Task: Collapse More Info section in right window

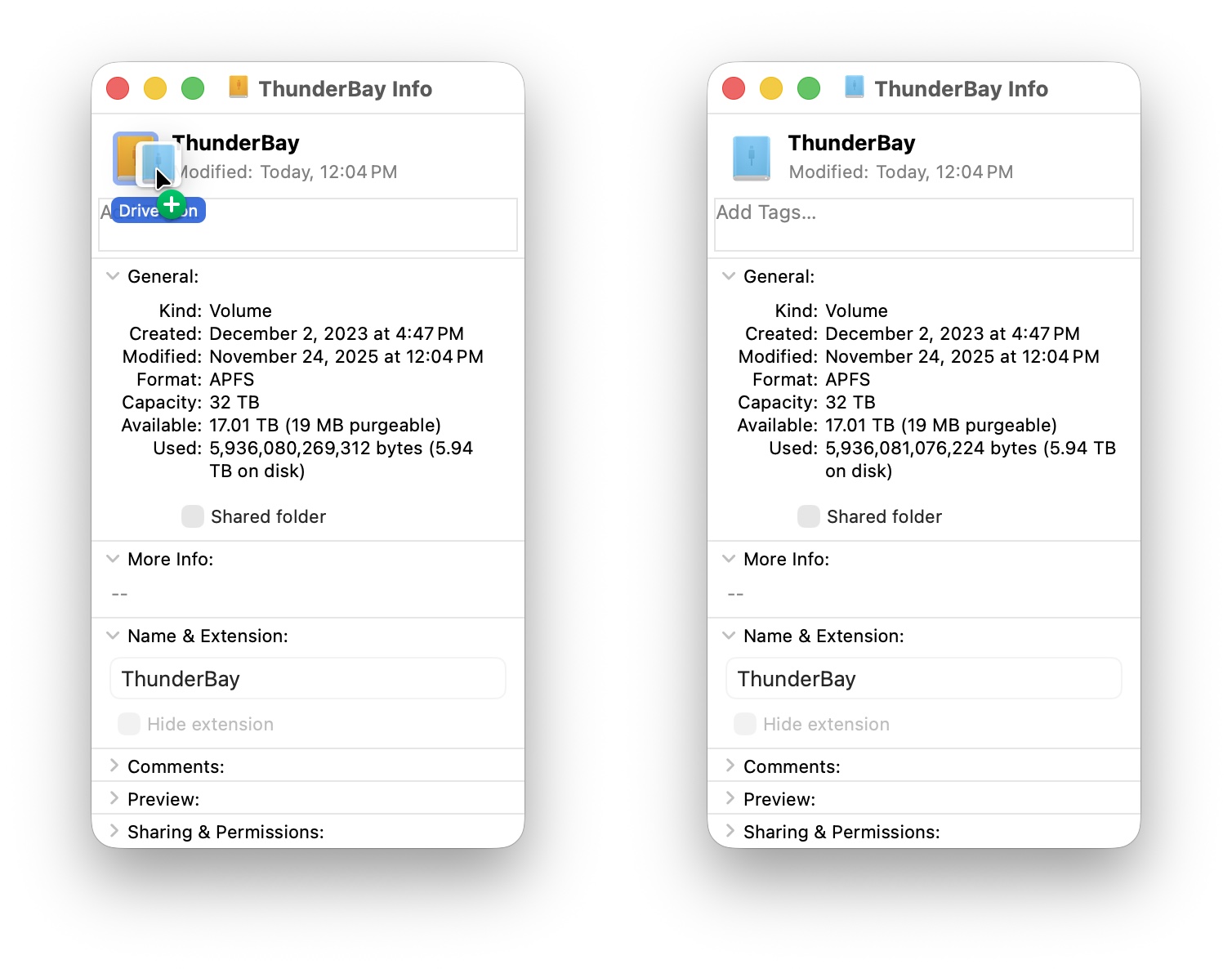Action: point(729,559)
